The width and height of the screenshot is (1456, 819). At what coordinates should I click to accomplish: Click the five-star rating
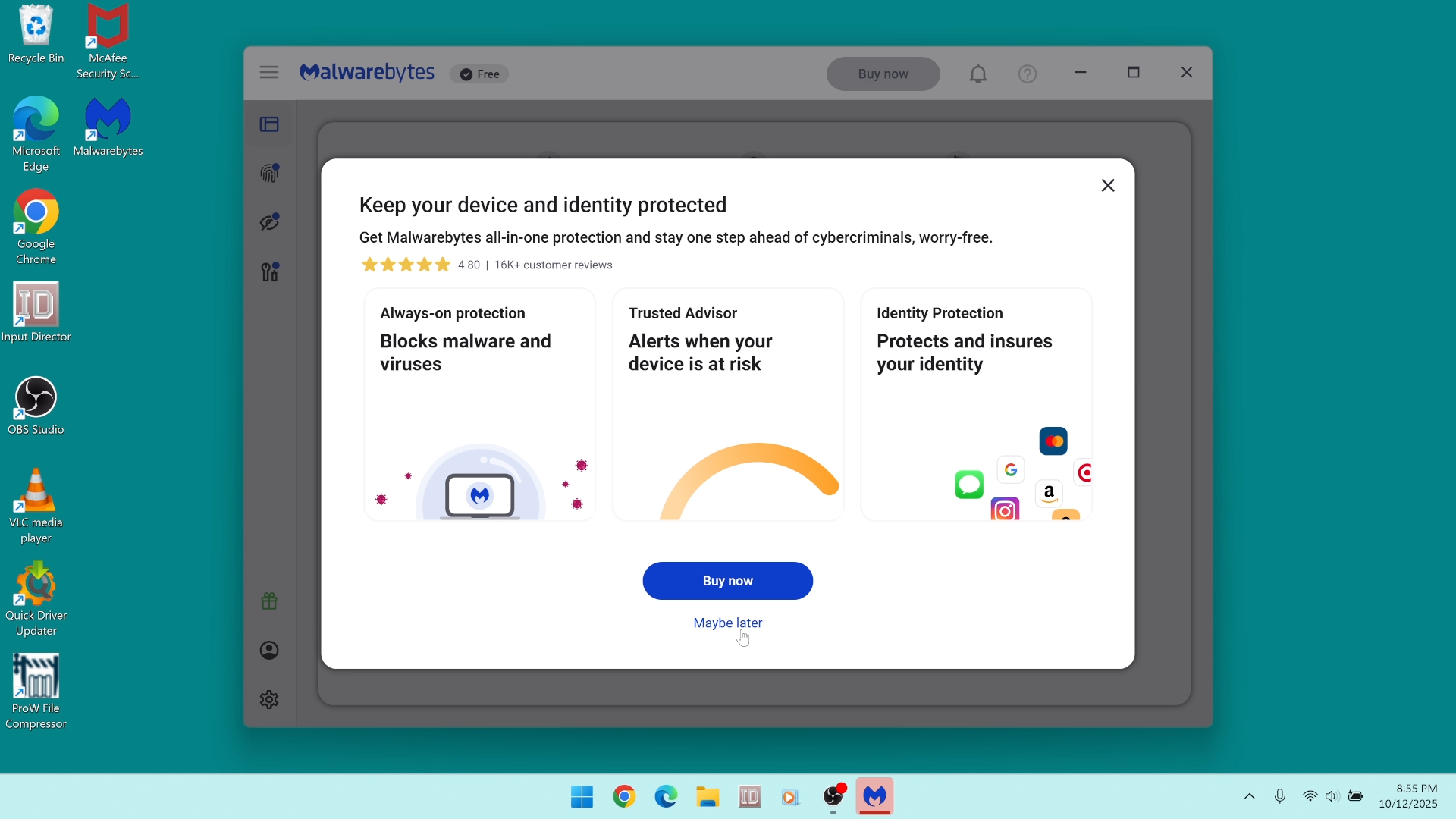click(x=406, y=265)
